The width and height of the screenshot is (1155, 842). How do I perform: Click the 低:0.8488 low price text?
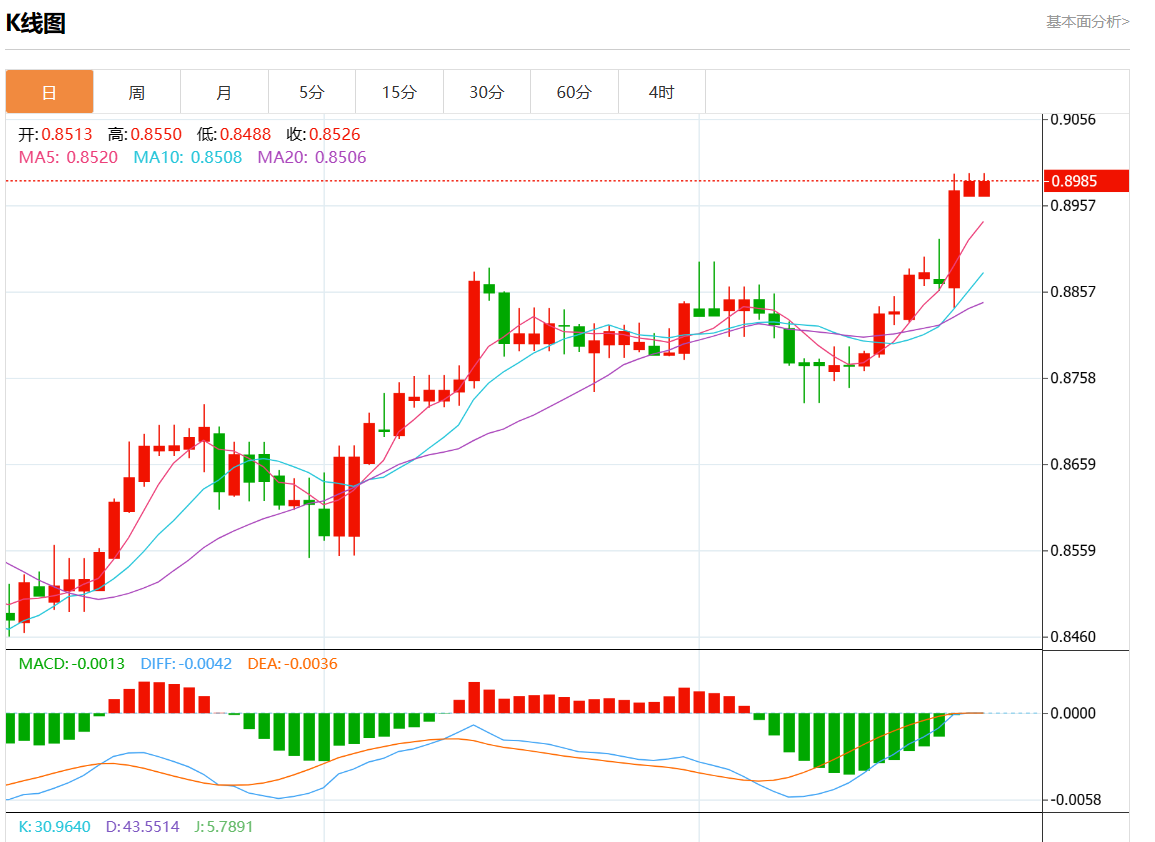point(234,134)
